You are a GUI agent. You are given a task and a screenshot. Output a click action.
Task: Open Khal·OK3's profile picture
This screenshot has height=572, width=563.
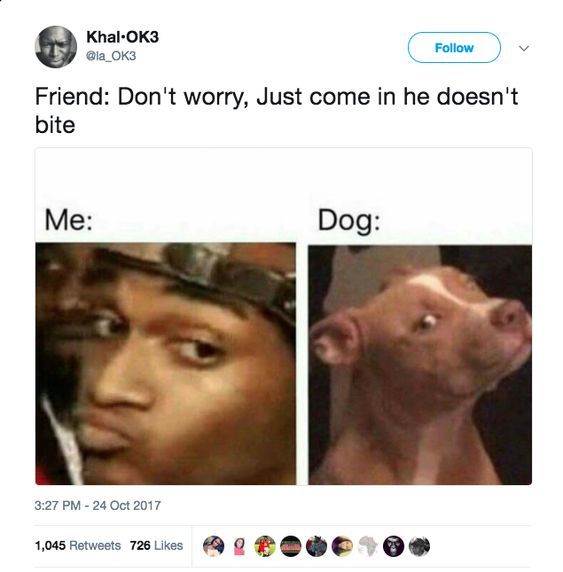click(56, 47)
